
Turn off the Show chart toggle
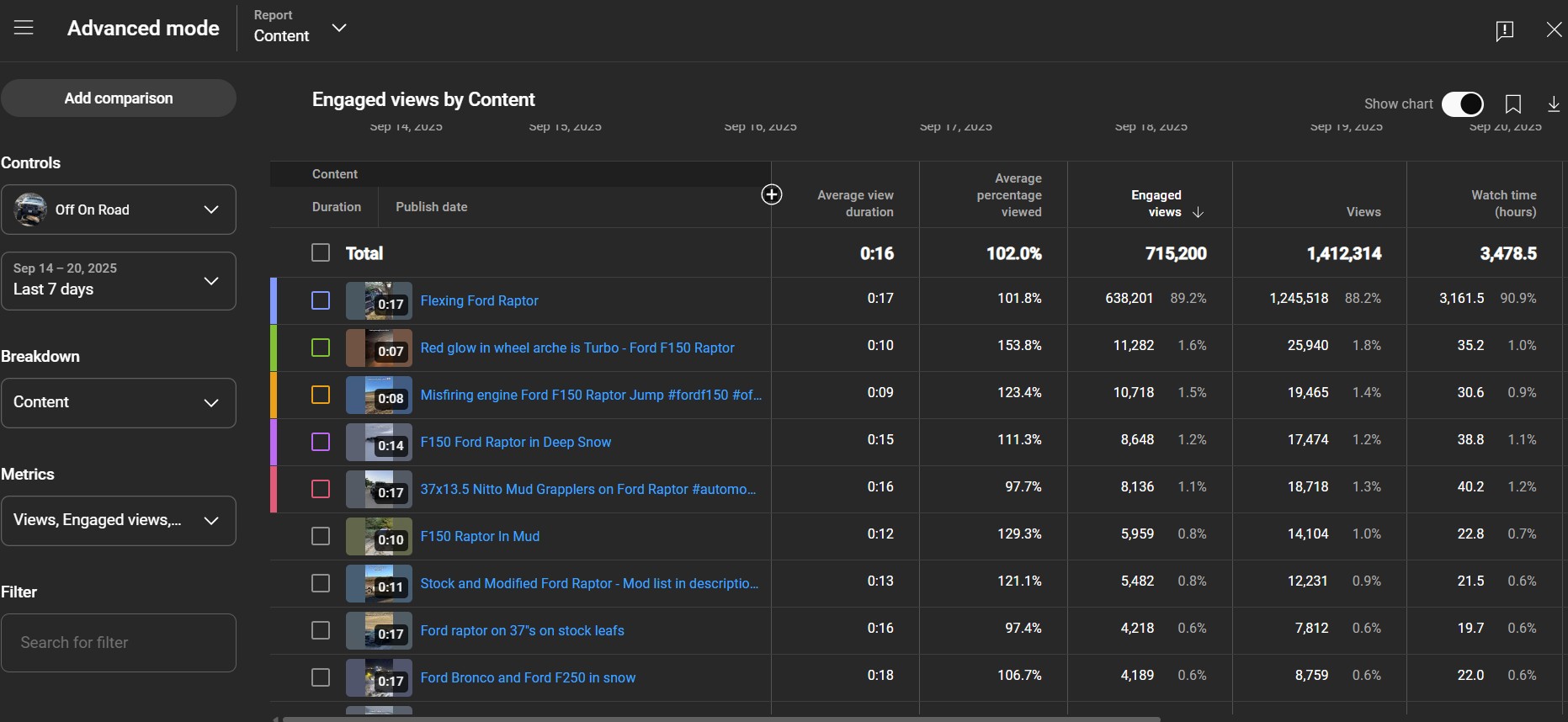pos(1462,104)
